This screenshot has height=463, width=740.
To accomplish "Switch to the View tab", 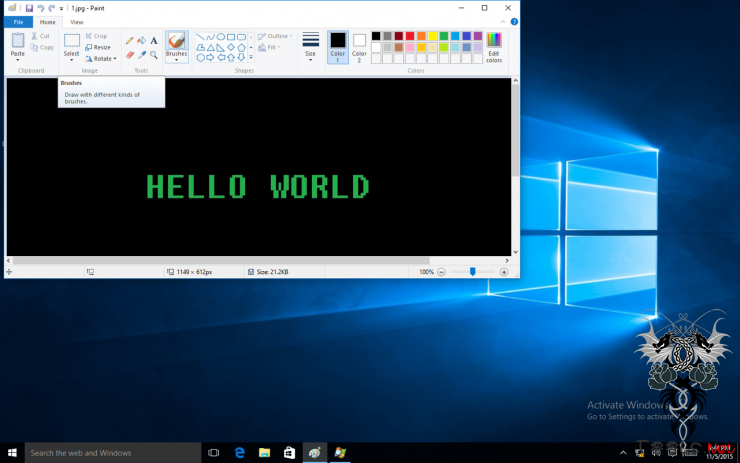I will pos(77,21).
